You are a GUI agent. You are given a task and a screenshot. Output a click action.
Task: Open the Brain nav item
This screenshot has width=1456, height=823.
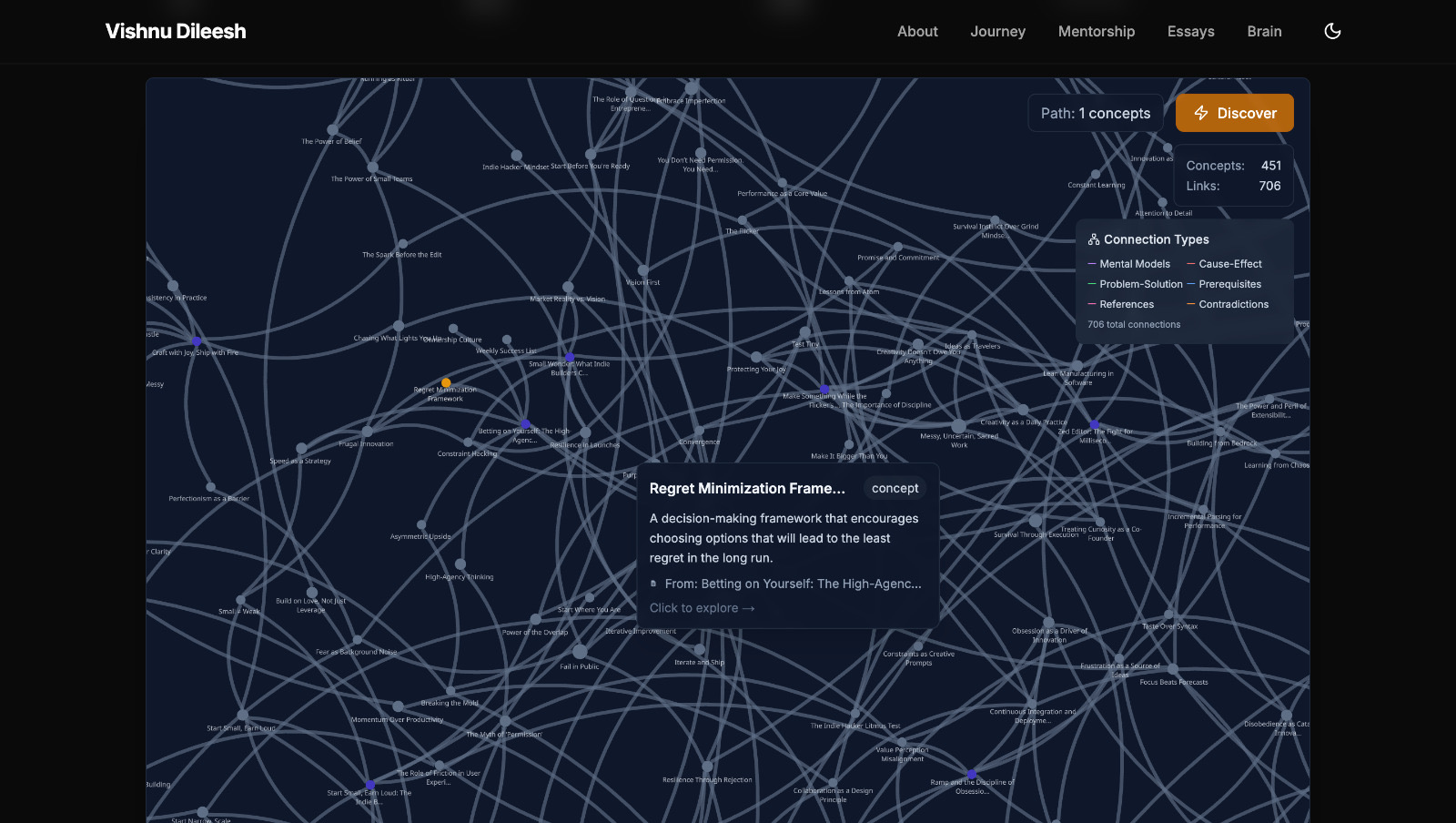click(1264, 31)
